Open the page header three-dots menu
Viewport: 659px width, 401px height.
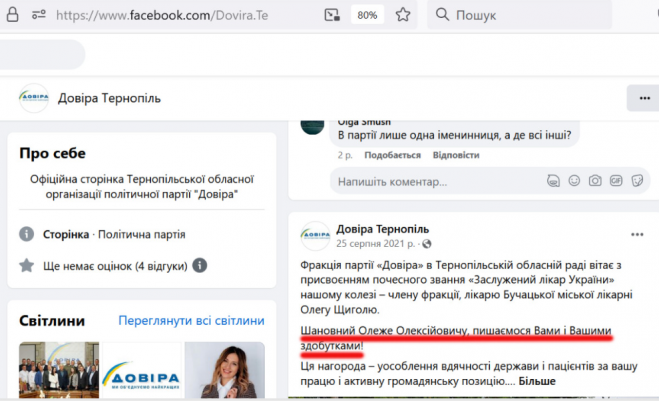(x=644, y=98)
